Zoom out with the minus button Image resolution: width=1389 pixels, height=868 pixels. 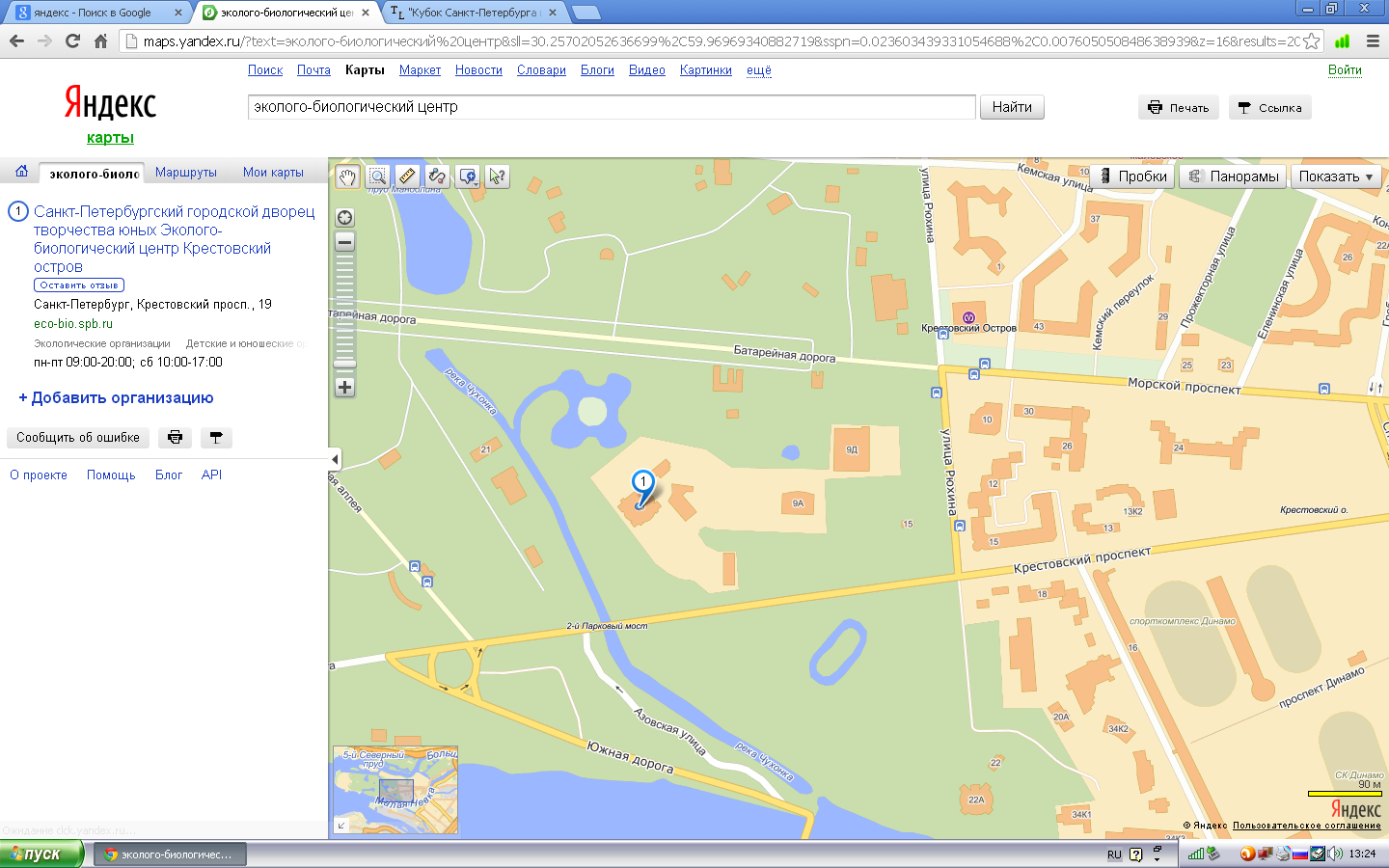344,242
